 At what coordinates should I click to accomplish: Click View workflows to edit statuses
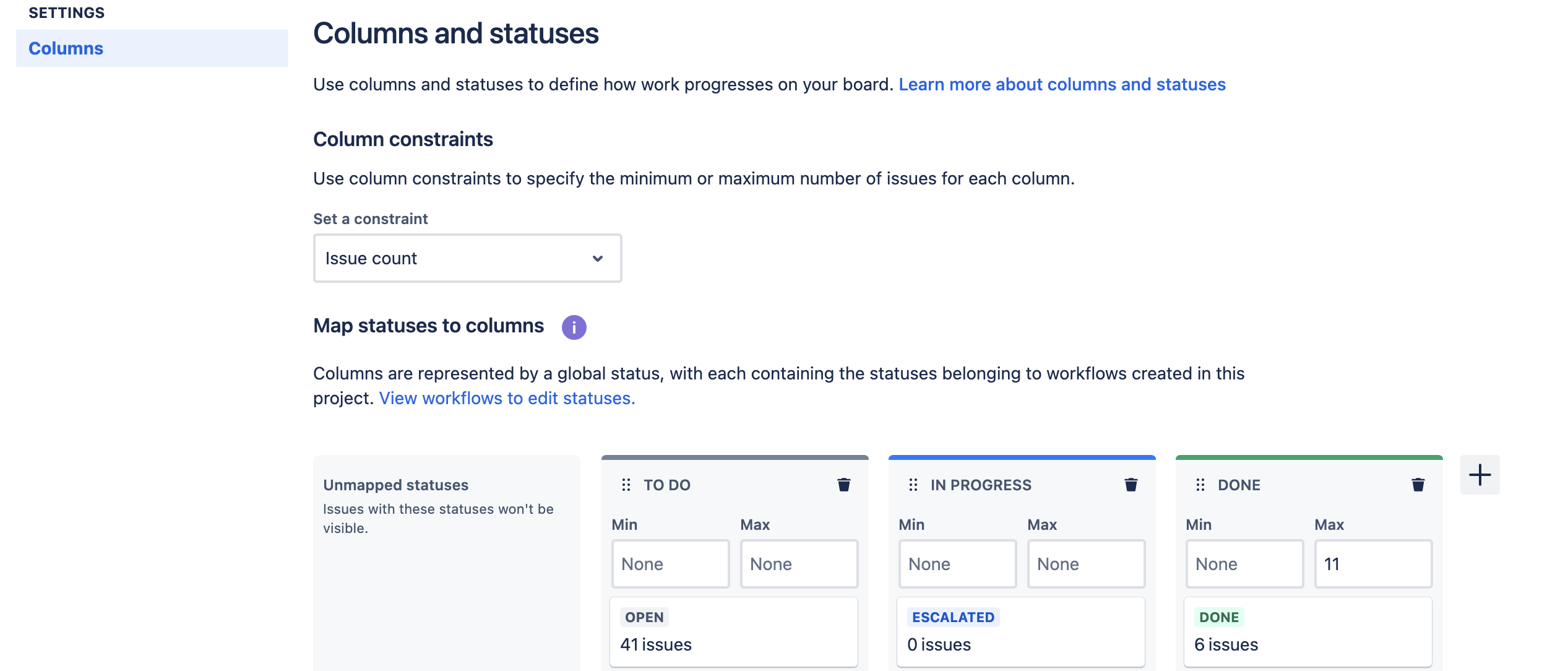coord(507,398)
